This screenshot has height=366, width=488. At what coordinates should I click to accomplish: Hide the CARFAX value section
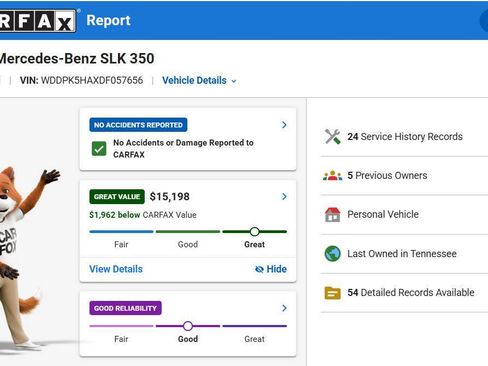pos(271,269)
